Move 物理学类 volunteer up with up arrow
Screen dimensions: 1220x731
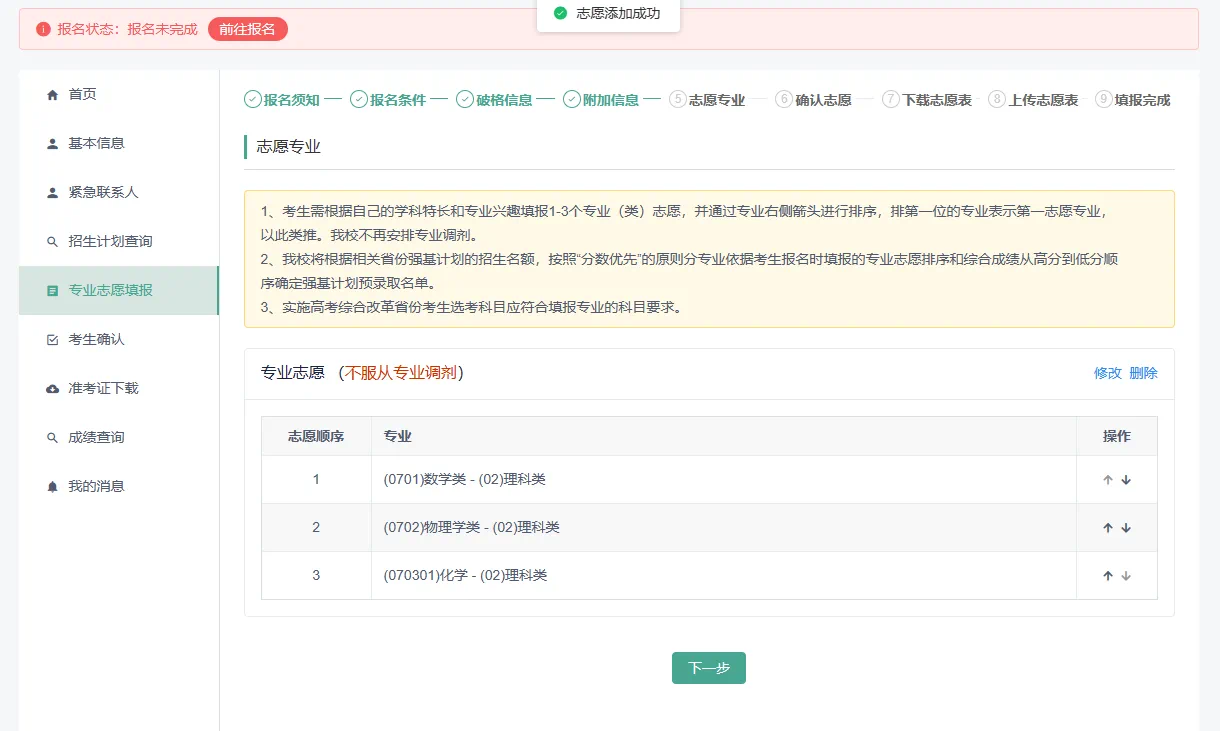[1107, 527]
